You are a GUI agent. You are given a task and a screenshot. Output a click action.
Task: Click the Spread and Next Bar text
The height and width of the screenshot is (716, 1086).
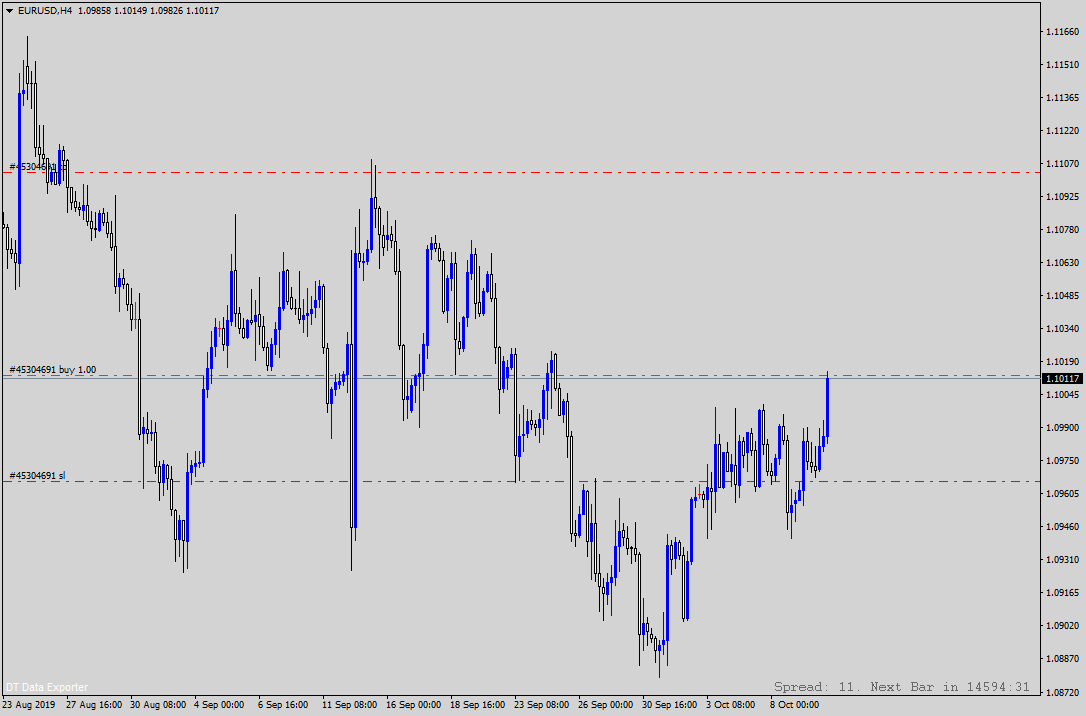[901, 687]
